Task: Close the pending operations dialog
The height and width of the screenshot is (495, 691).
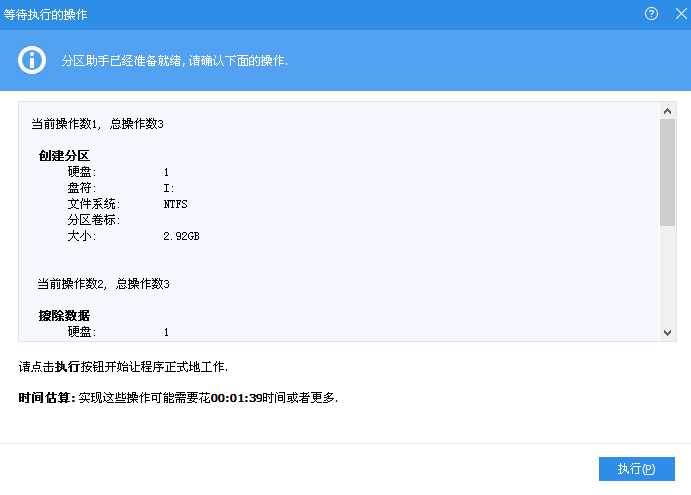Action: (x=681, y=14)
